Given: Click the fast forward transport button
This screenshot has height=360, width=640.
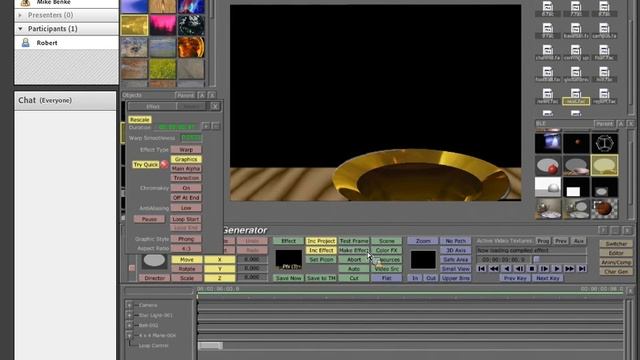Looking at the screenshot, I should (569, 269).
